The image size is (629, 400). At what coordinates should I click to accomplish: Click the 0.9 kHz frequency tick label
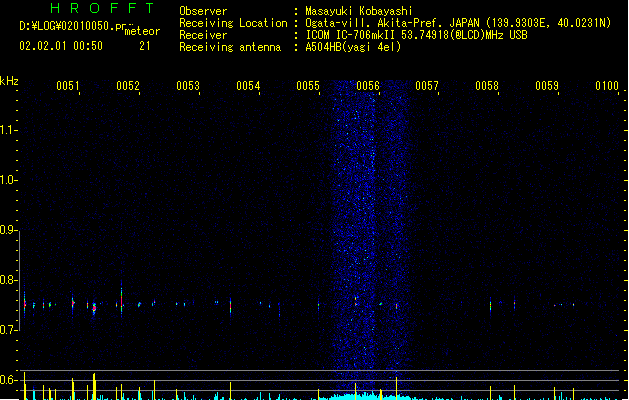[8, 230]
